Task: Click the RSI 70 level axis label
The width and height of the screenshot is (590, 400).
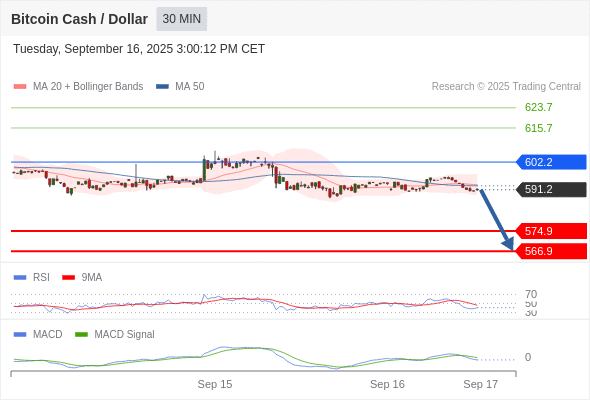Action: [531, 294]
